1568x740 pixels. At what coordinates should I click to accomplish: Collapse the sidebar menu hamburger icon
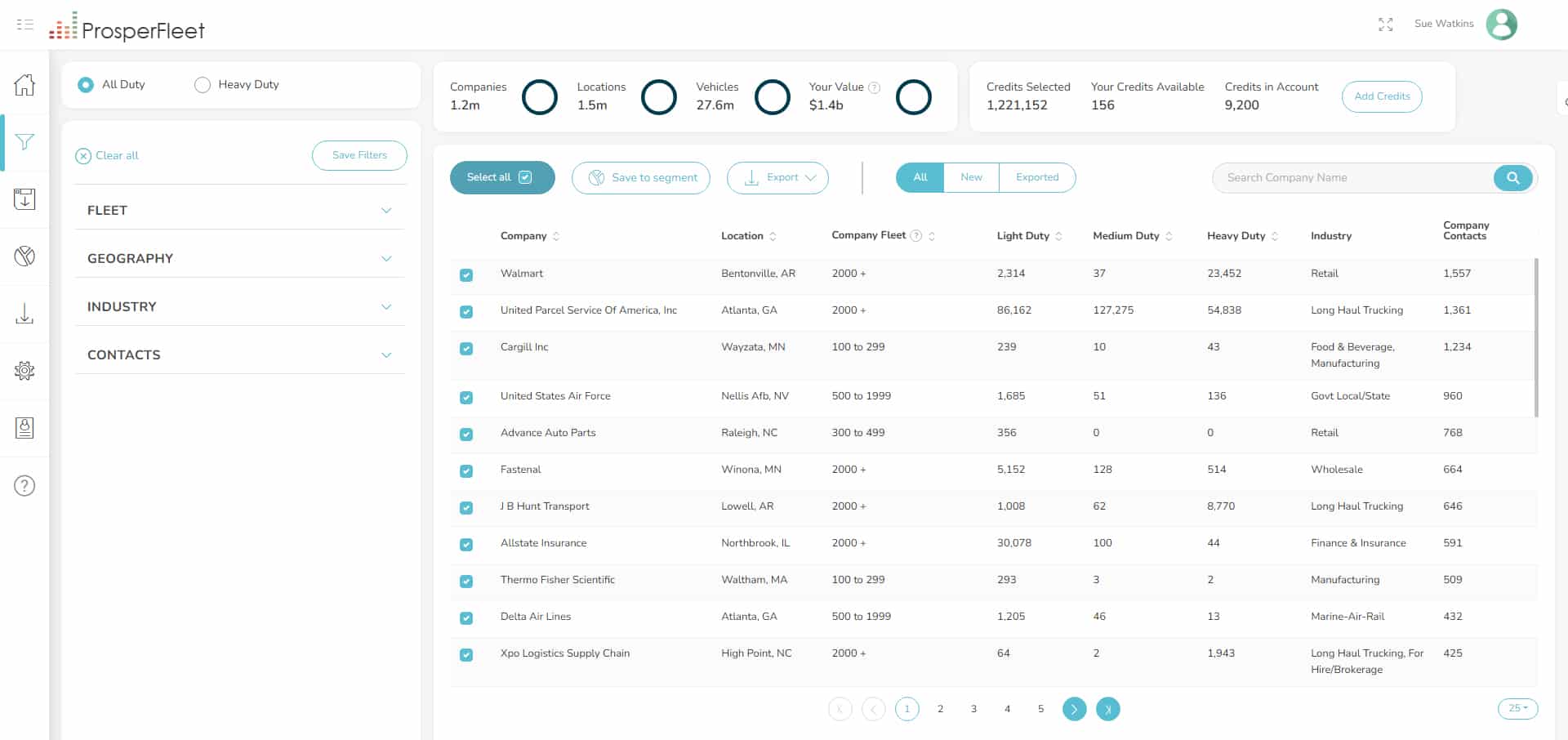(24, 25)
